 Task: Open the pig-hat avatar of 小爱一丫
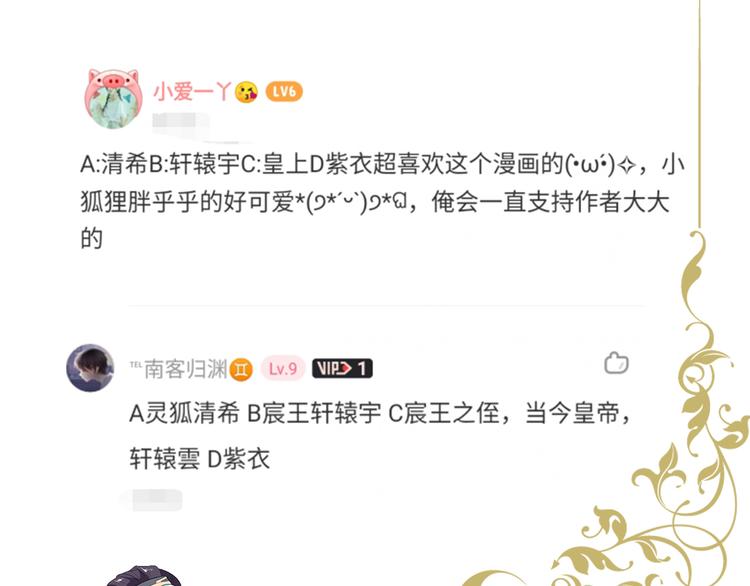[113, 99]
